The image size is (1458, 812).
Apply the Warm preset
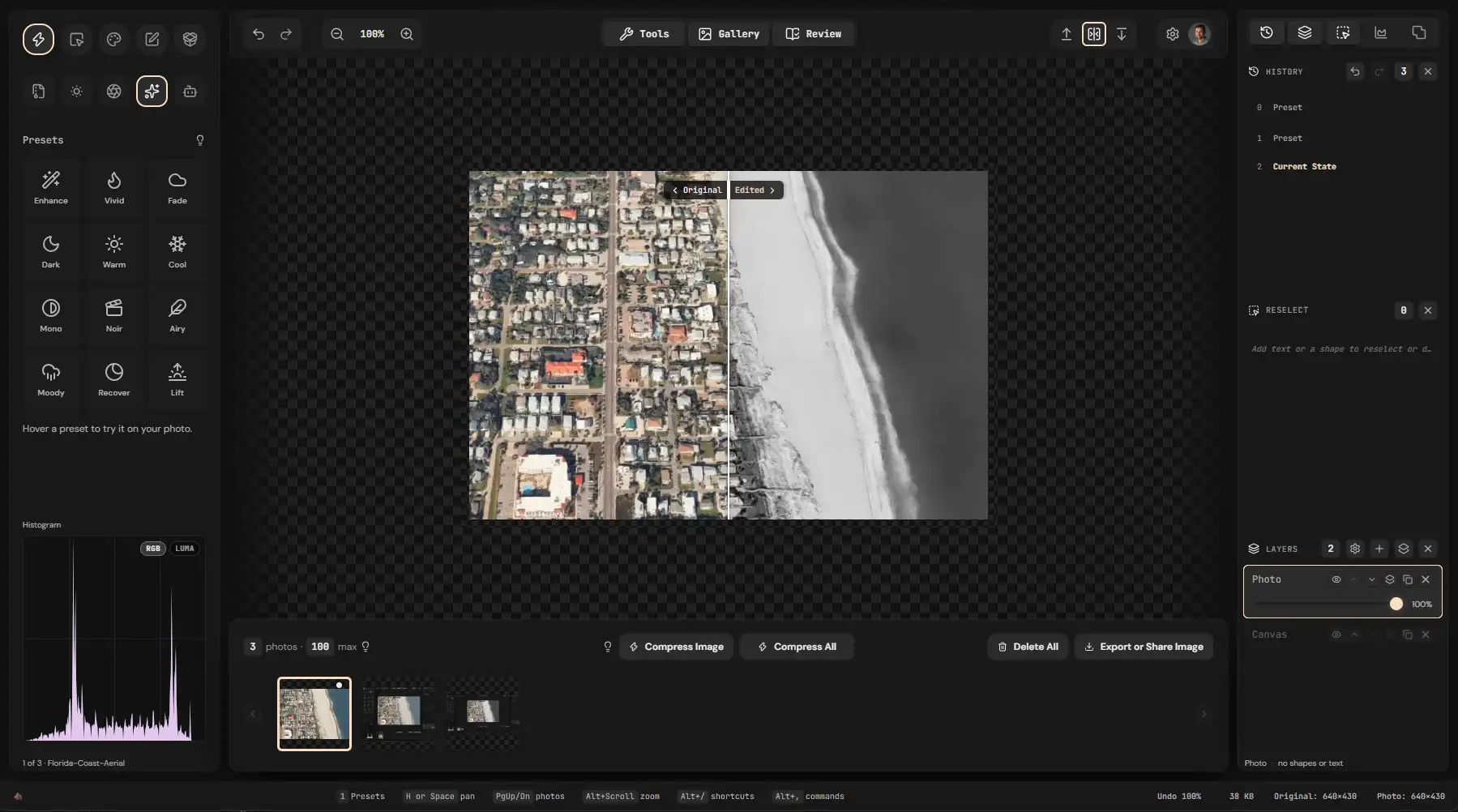pyautogui.click(x=114, y=252)
